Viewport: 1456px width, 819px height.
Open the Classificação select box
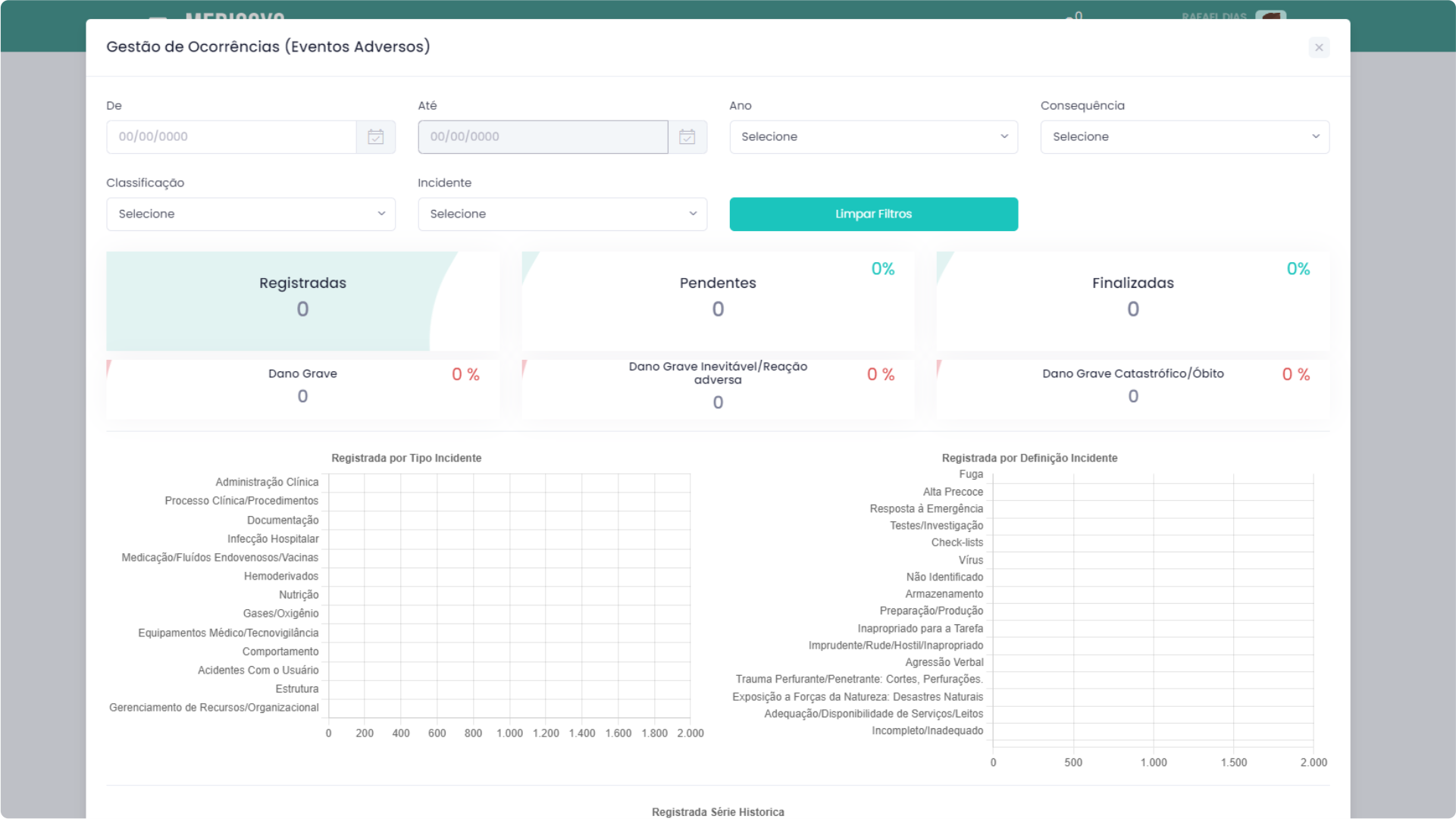click(251, 214)
